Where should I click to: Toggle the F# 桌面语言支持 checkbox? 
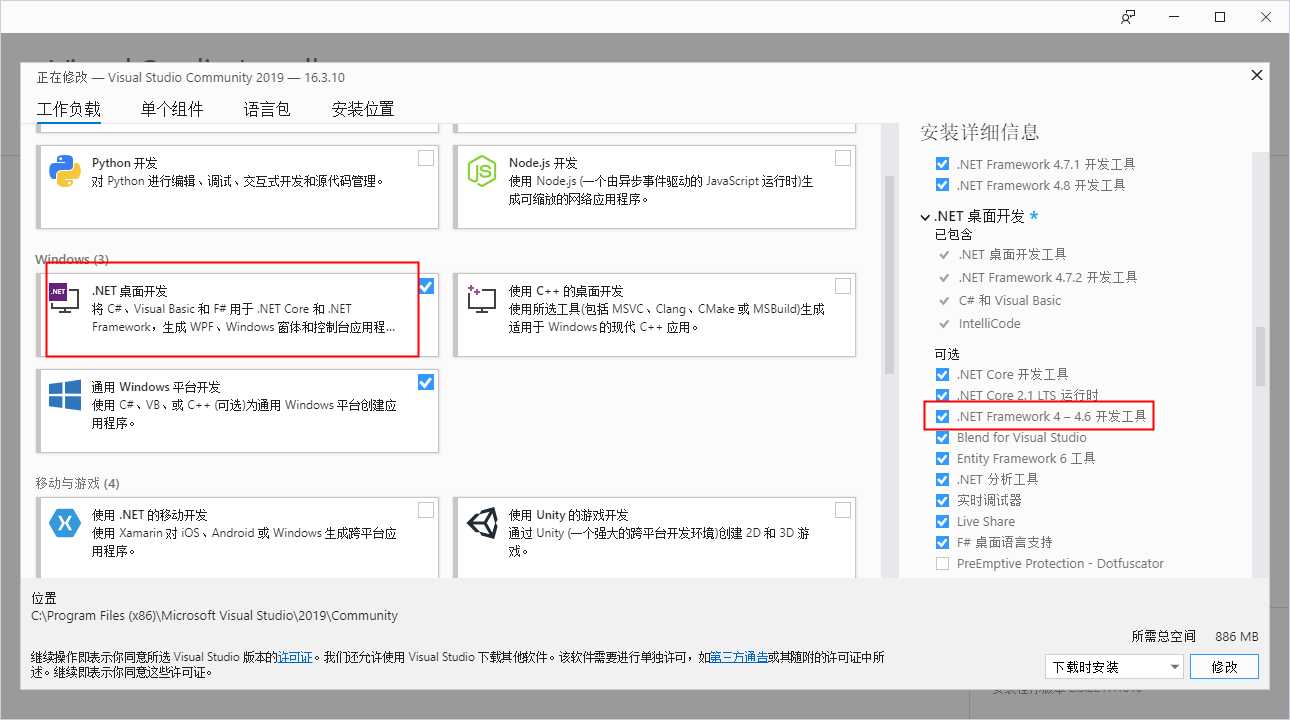(942, 542)
